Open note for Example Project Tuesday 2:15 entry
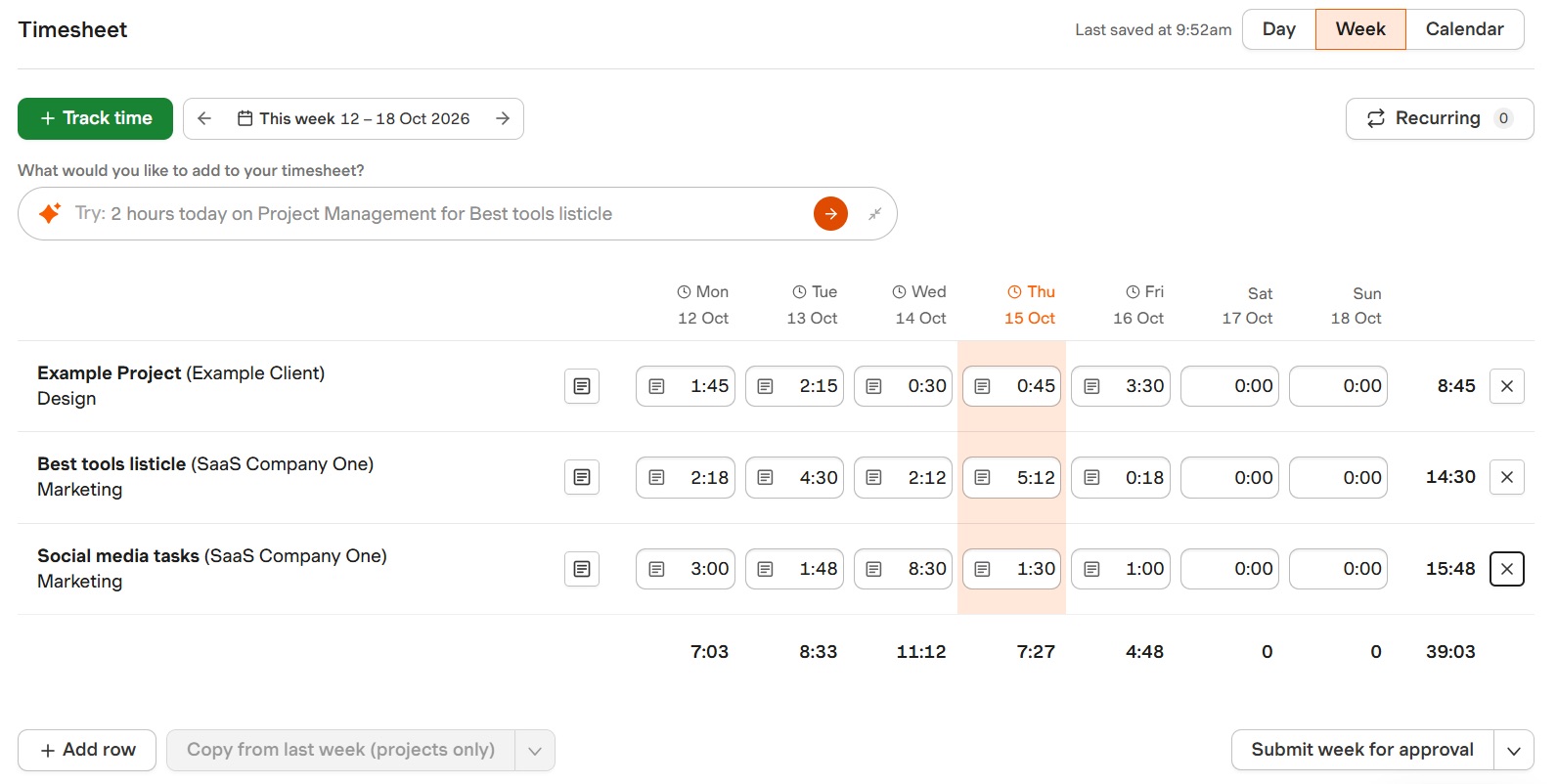Viewport: 1557px width, 784px height. coord(766,386)
